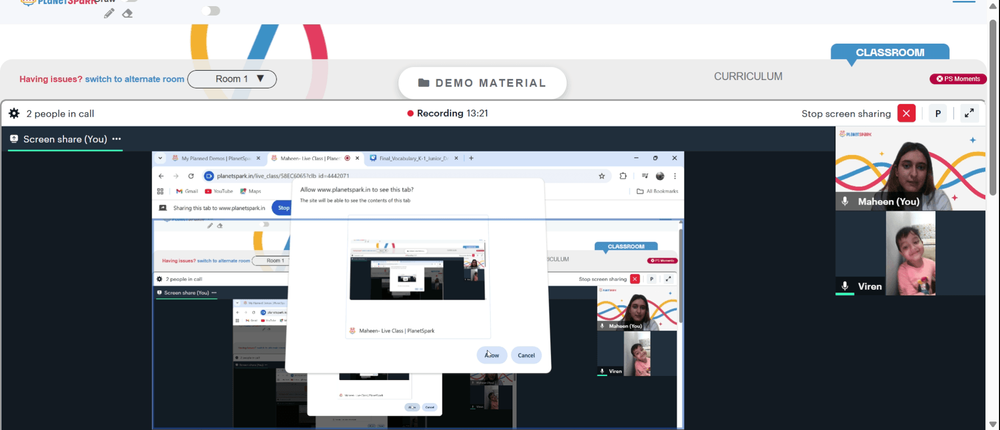Click the microphone icon on Viren's tile
The width and height of the screenshot is (1000, 430).
845,286
